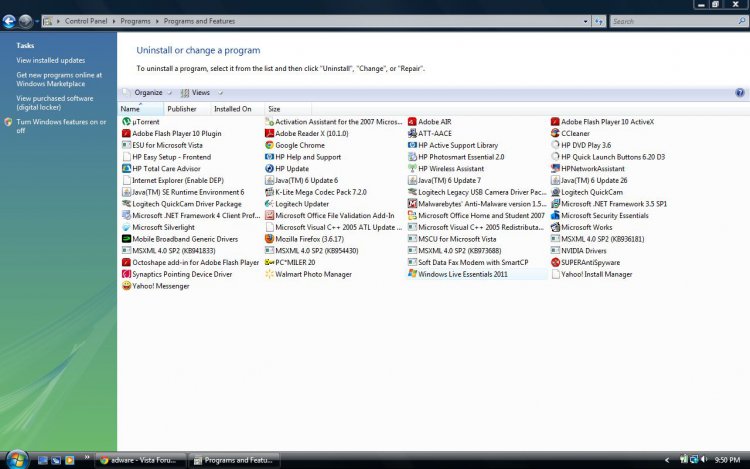Viewport: 750px width, 469px height.
Task: Click the refresh button beside the address bar
Action: tap(599, 21)
